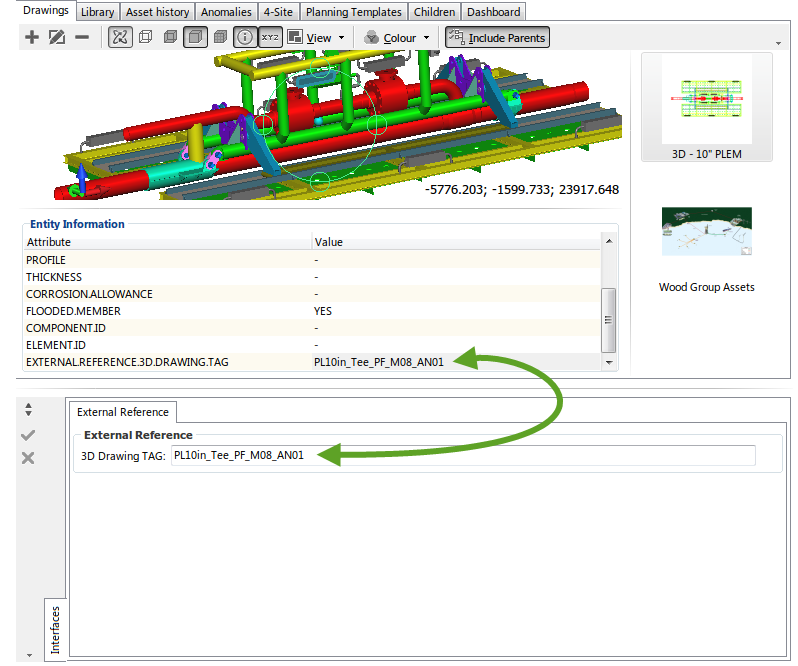The height and width of the screenshot is (666, 798).
Task: Click the YES value of FLOODED.MEMBER
Action: [x=323, y=311]
